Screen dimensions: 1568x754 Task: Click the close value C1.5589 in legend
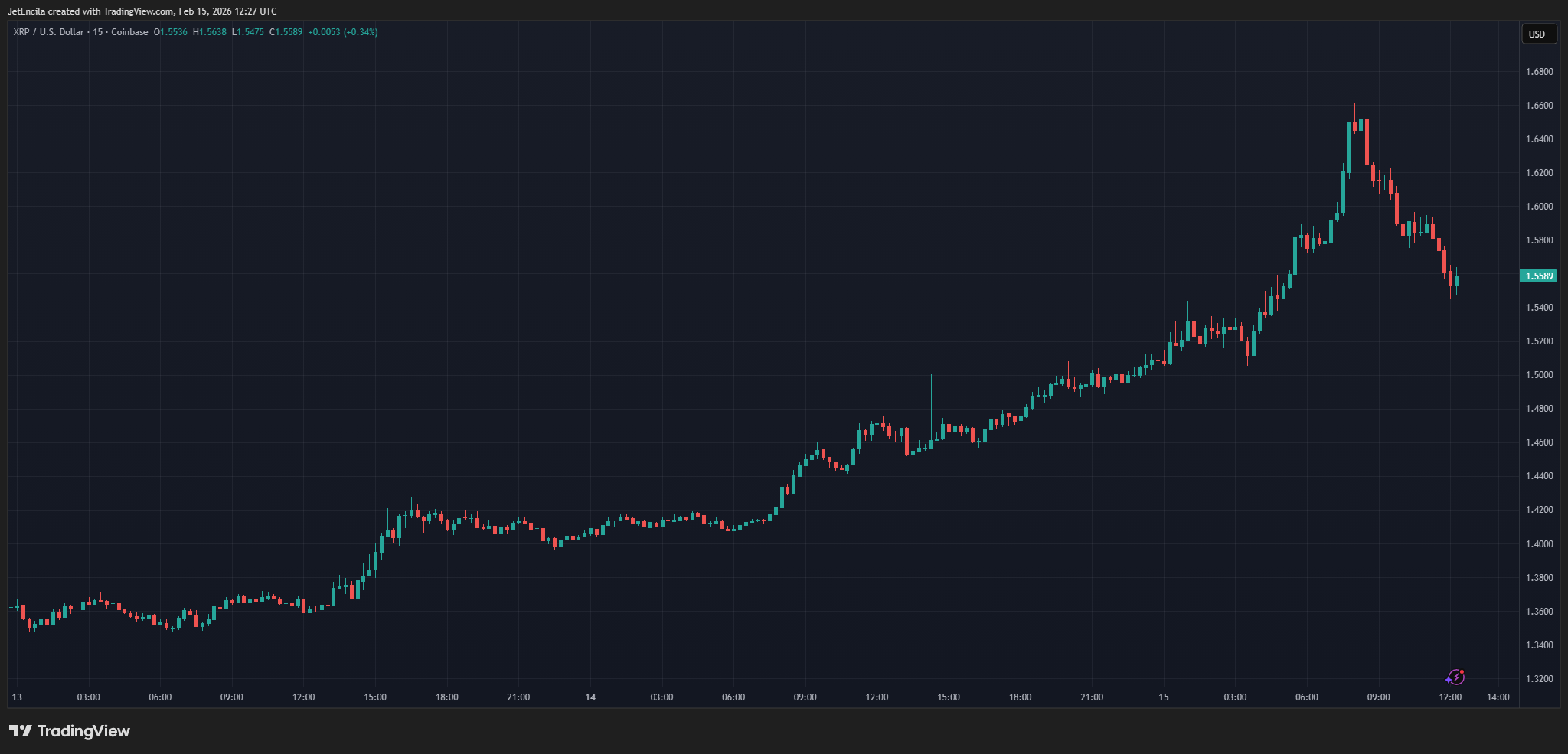click(286, 32)
